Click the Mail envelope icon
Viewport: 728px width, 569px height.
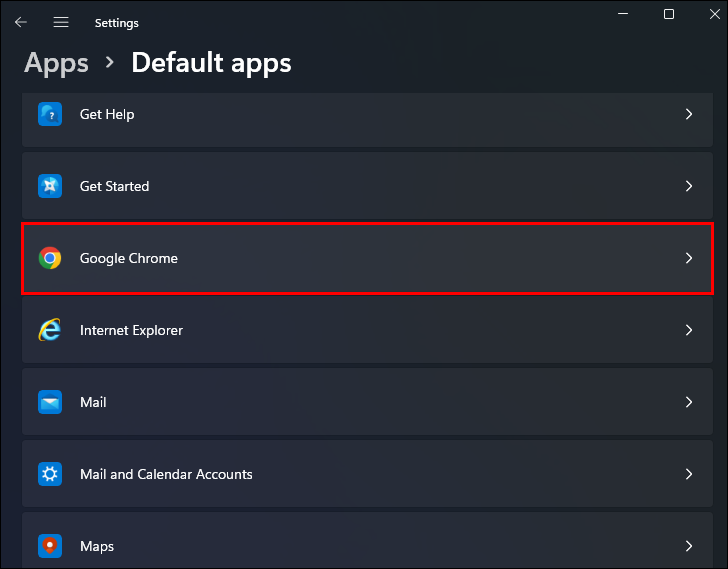pos(50,402)
